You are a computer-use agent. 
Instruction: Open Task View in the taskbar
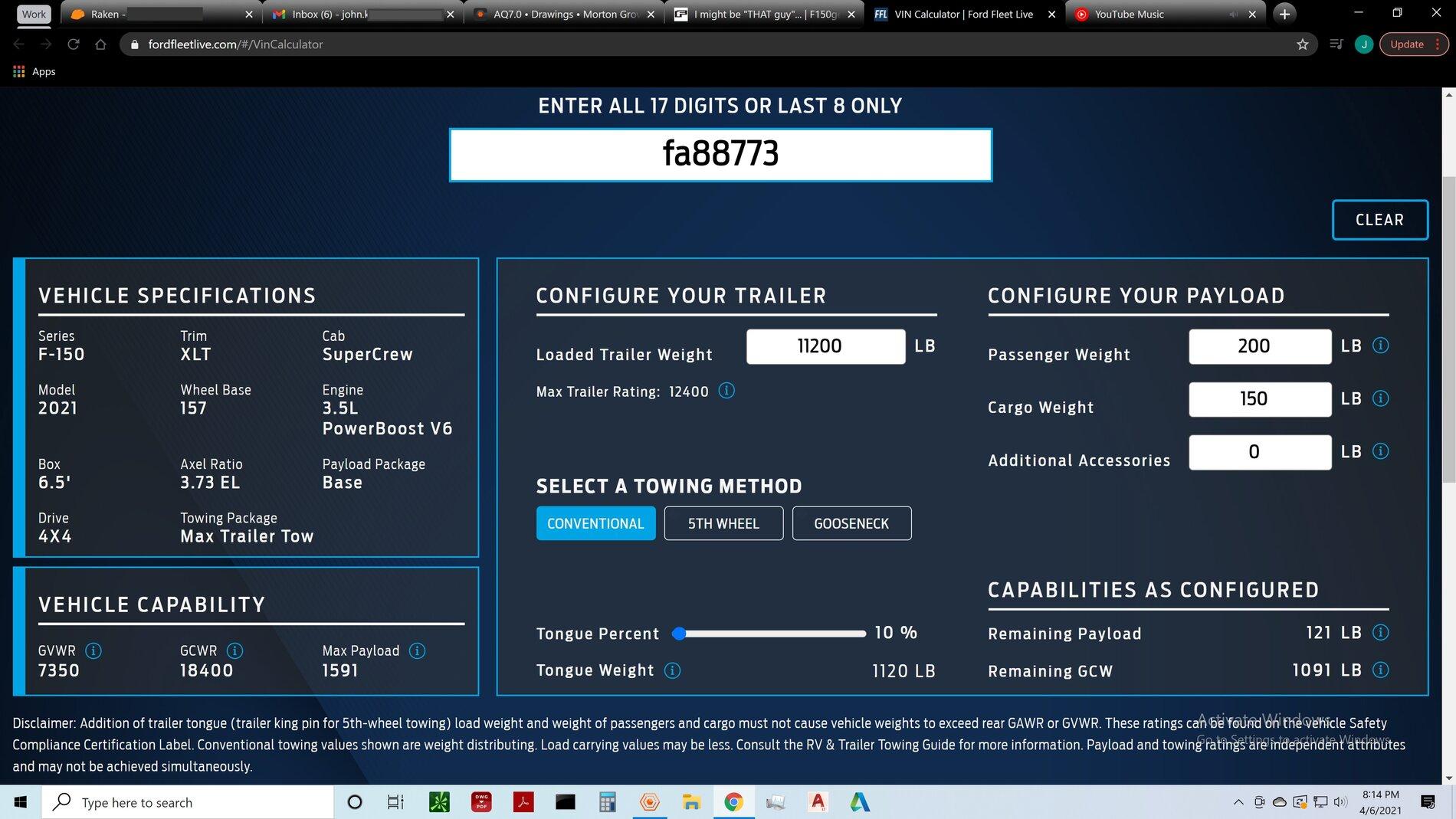click(395, 802)
